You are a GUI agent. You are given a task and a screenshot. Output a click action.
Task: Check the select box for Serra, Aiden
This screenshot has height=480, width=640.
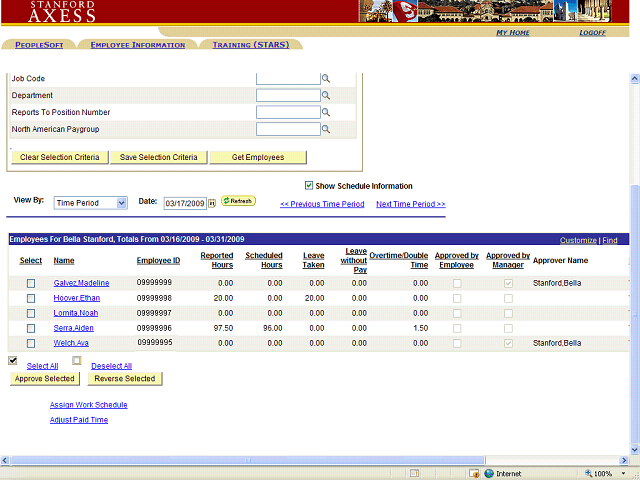tap(31, 328)
